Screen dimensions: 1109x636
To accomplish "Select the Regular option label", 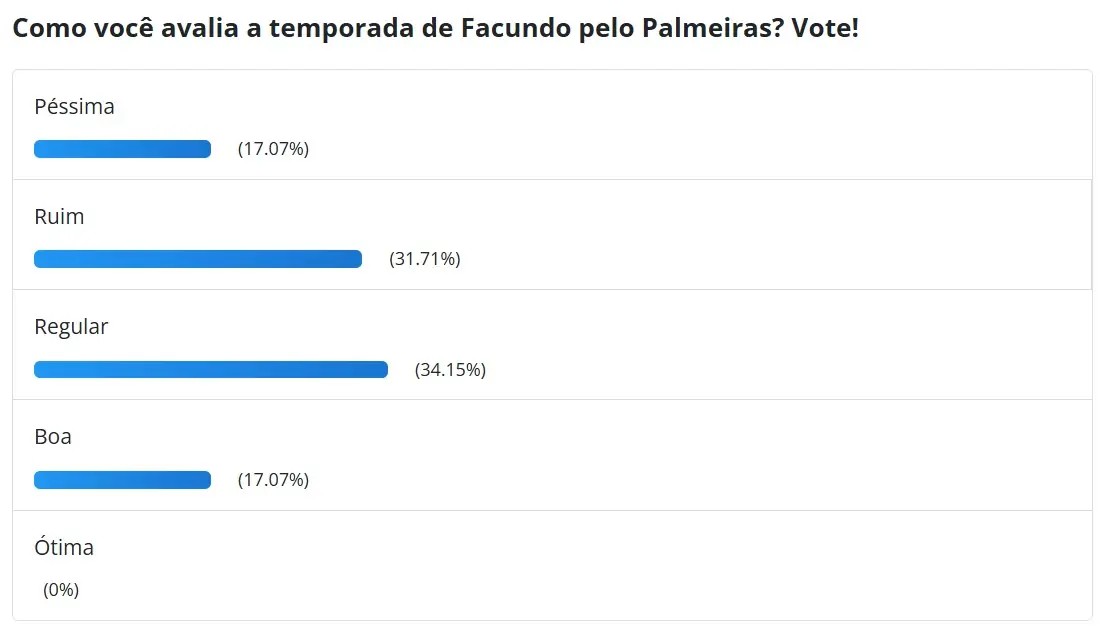I will pyautogui.click(x=71, y=326).
